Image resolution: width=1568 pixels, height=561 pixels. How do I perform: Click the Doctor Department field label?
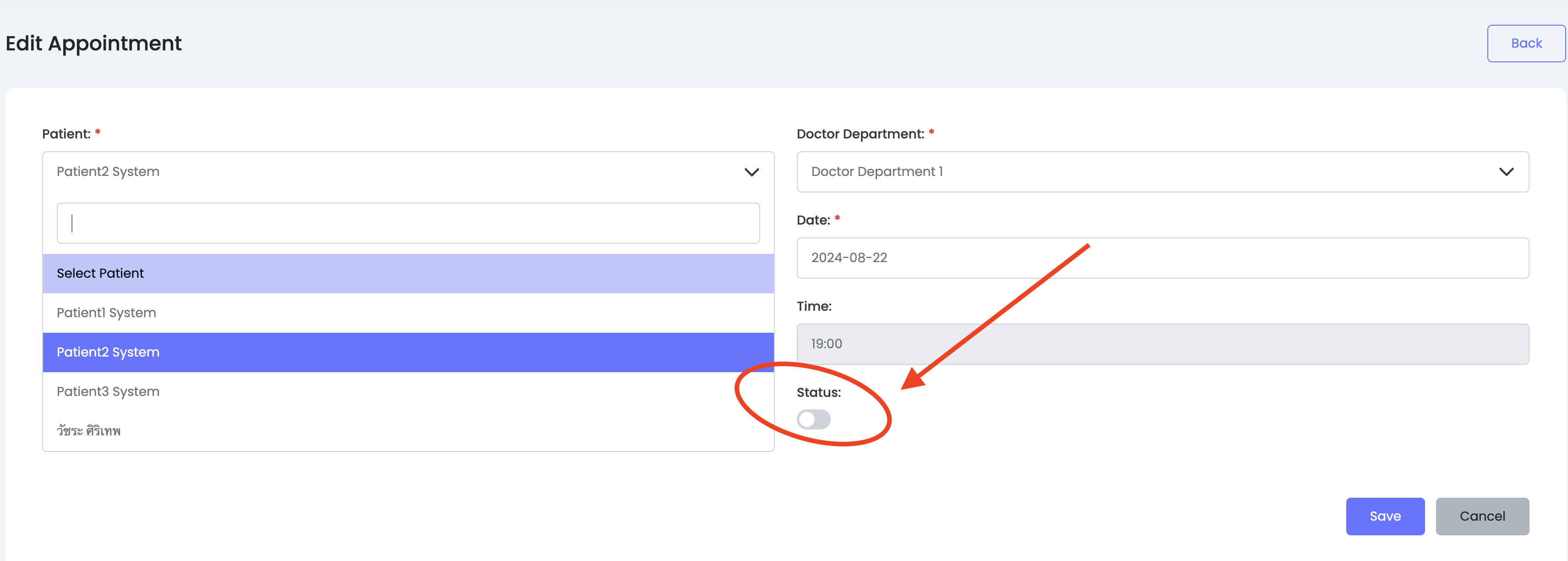[860, 134]
